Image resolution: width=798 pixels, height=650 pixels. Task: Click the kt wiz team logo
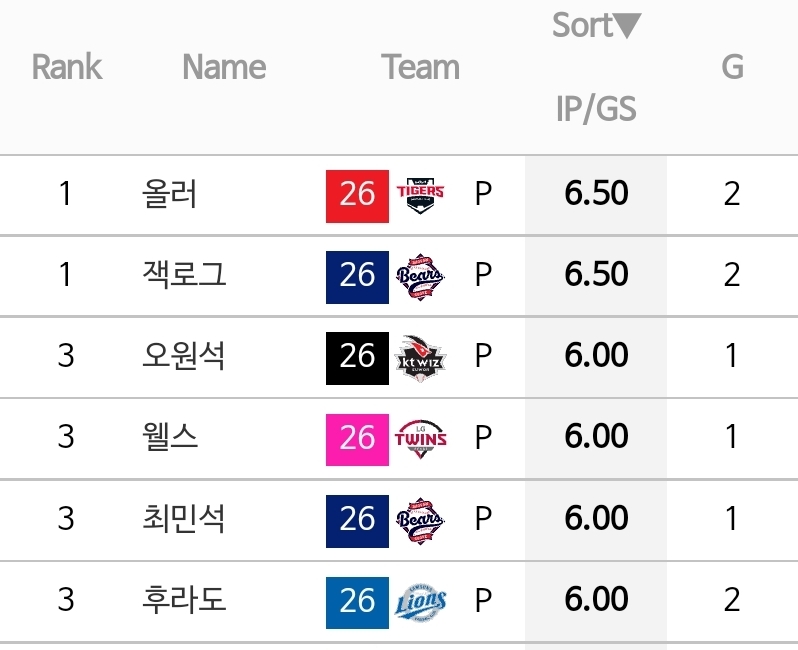[x=420, y=358]
